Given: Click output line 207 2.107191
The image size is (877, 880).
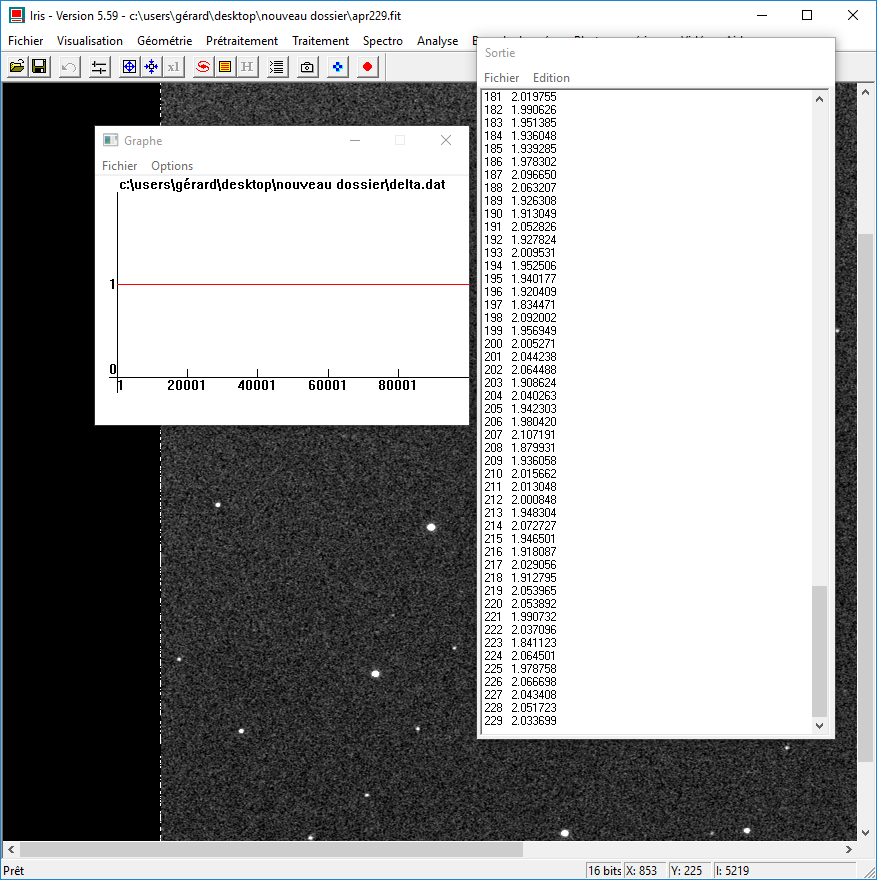Looking at the screenshot, I should [520, 434].
